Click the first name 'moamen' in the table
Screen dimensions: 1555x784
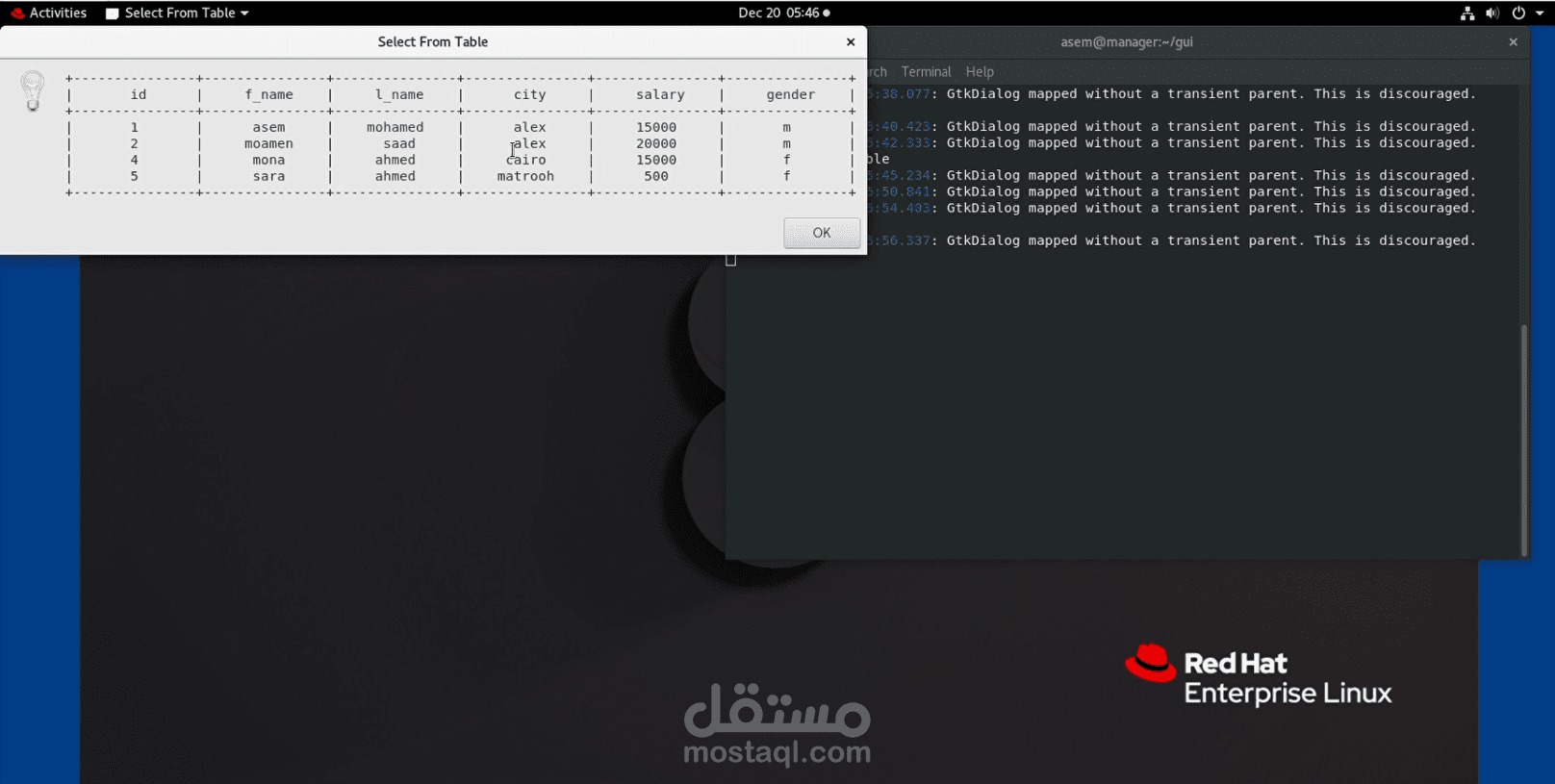coord(268,143)
